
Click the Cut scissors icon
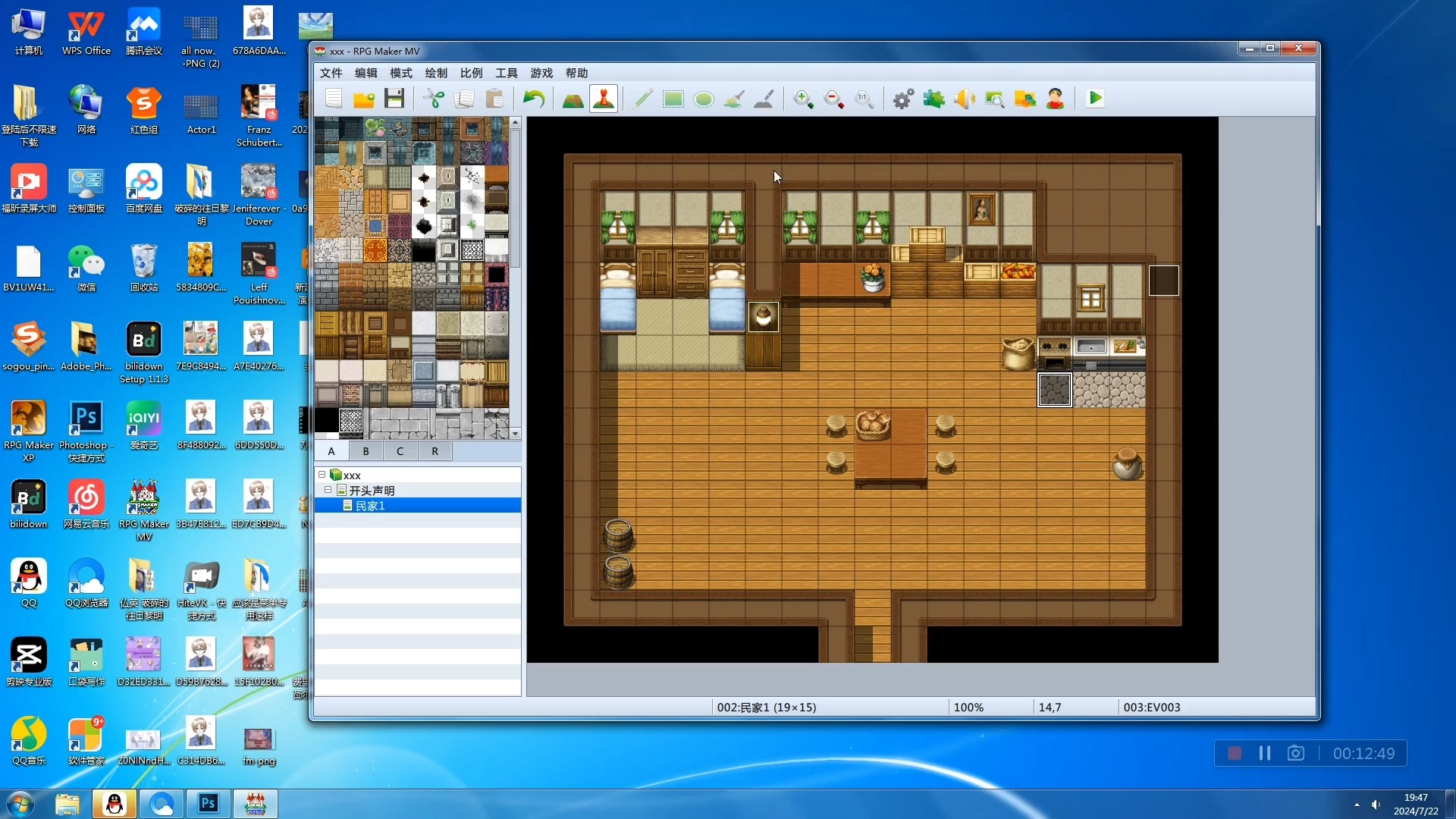tap(434, 99)
